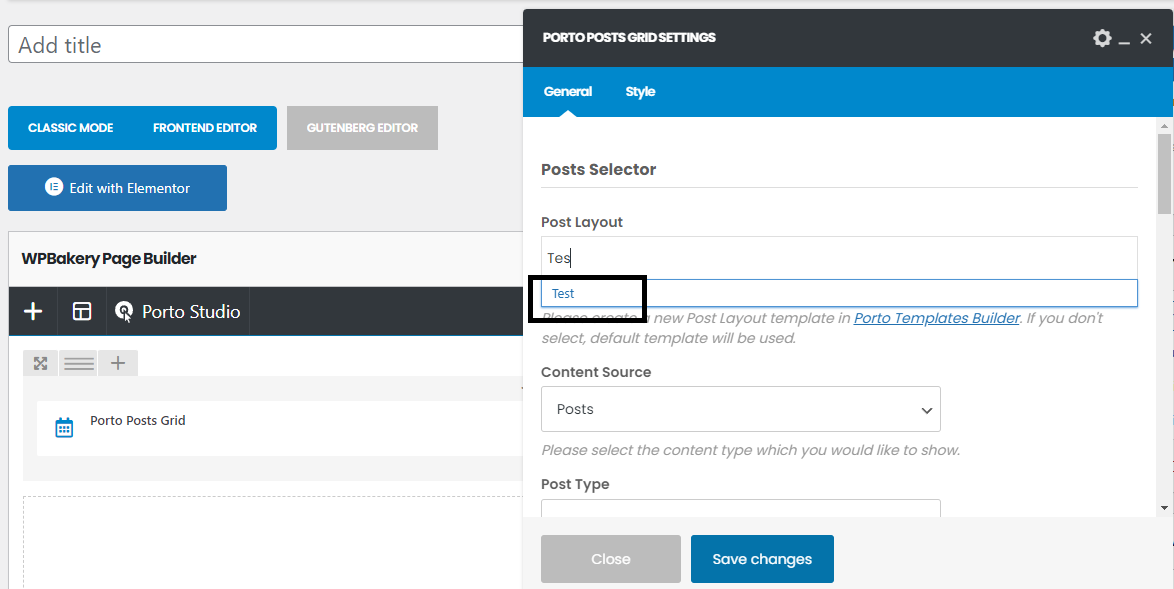Click the row drag handle lines icon
The width and height of the screenshot is (1174, 589).
click(x=79, y=364)
